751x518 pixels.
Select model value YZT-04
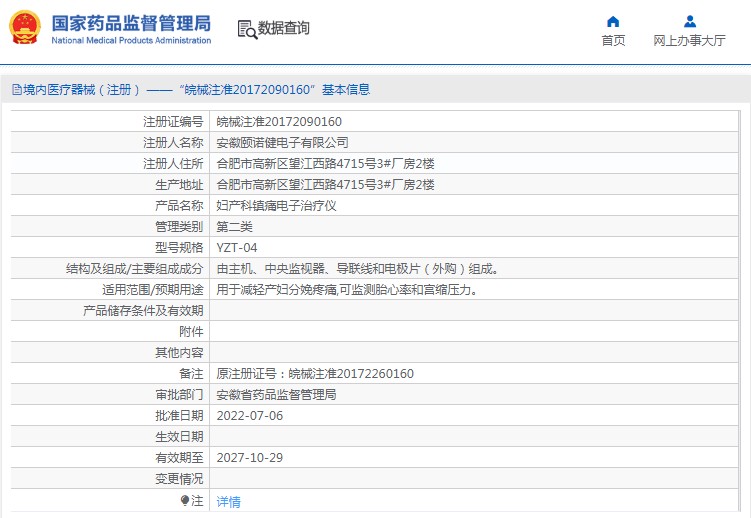[x=237, y=248]
